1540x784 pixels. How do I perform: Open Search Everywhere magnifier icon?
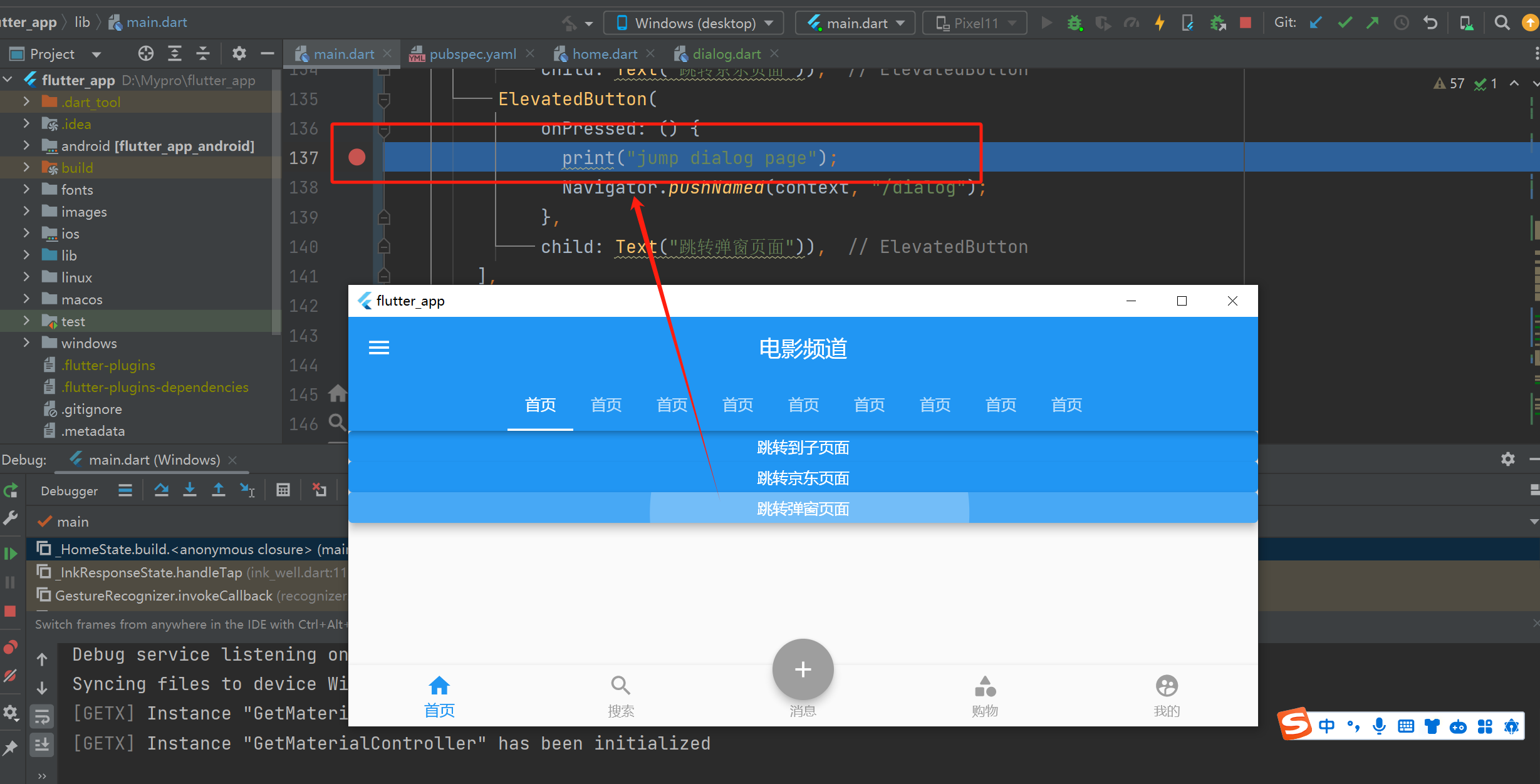pyautogui.click(x=1501, y=23)
